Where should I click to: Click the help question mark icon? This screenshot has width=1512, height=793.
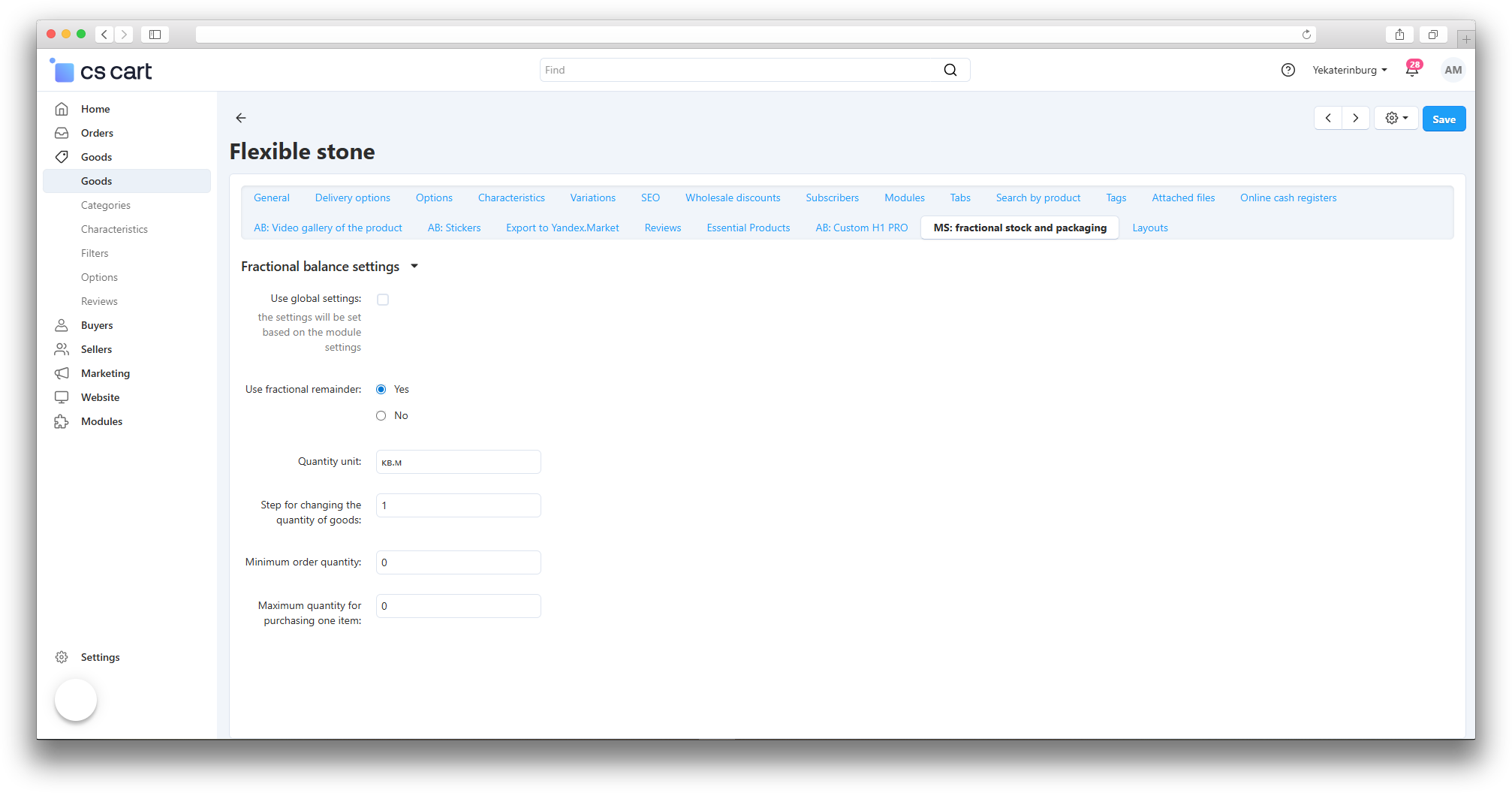tap(1288, 70)
